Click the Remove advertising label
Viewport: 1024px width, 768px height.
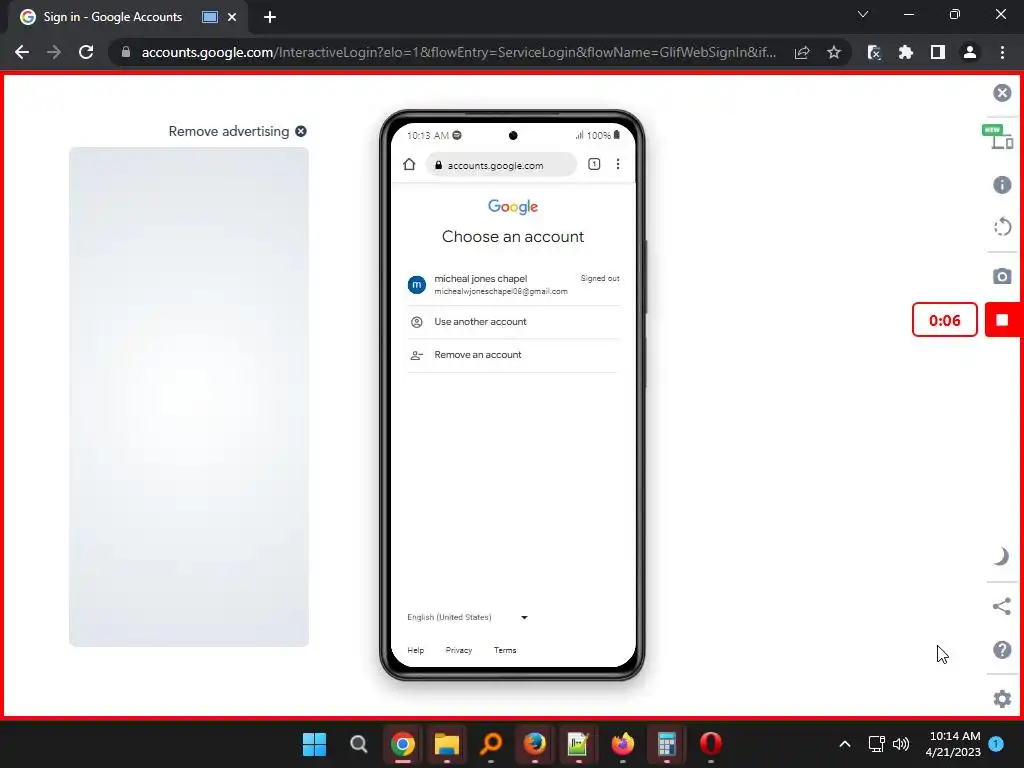click(229, 131)
